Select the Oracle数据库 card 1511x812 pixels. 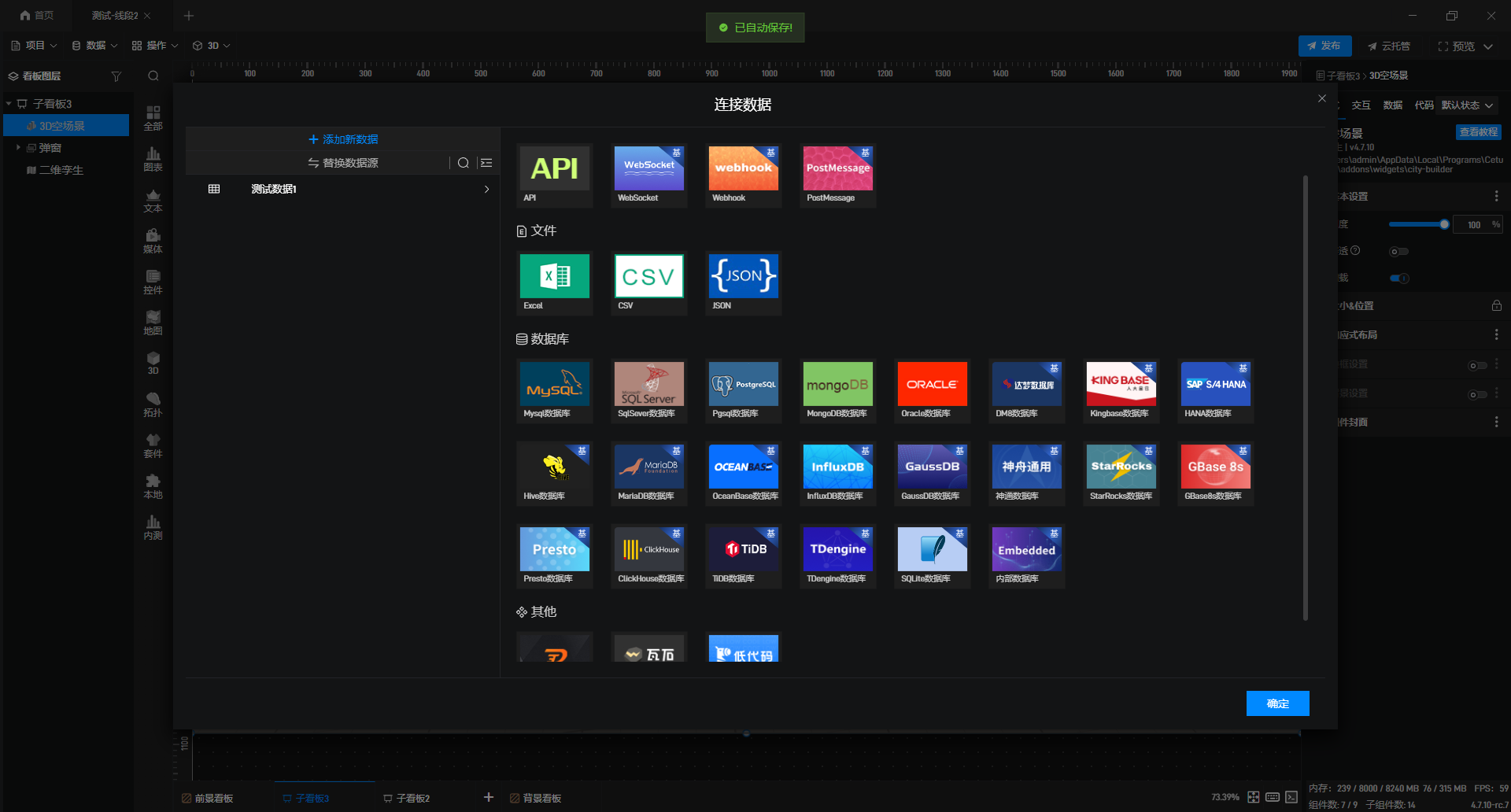point(933,391)
